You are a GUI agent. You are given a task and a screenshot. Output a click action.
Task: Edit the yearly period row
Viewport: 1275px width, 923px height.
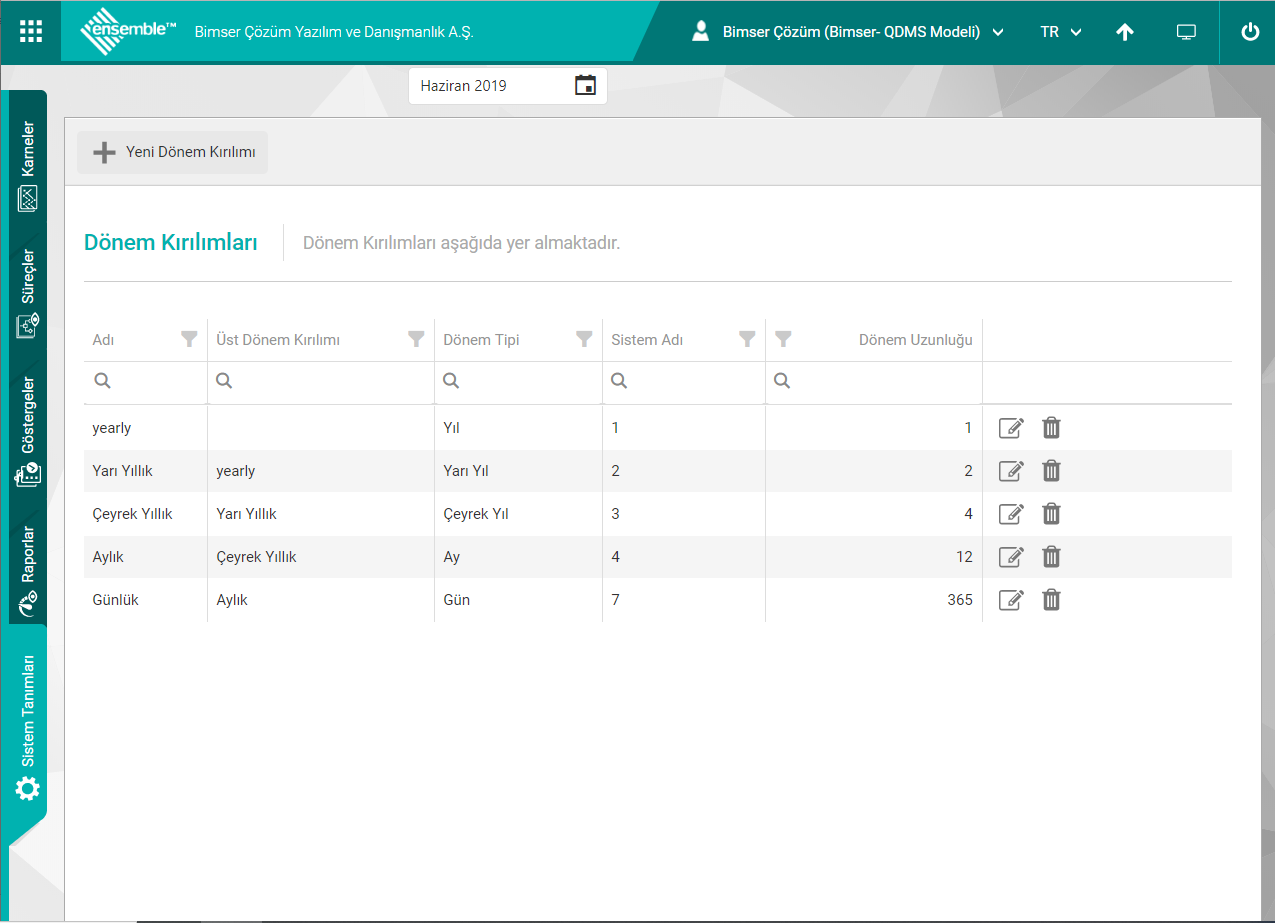click(x=1011, y=428)
